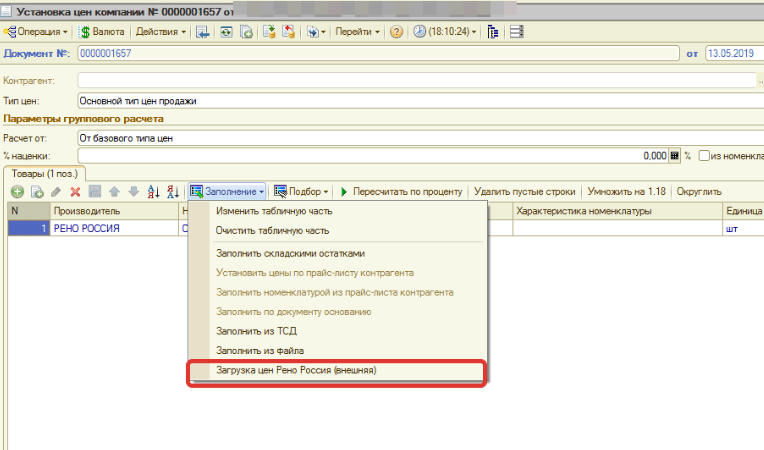This screenshot has width=764, height=450.
Task: Click the Единица column header
Action: tap(743, 211)
